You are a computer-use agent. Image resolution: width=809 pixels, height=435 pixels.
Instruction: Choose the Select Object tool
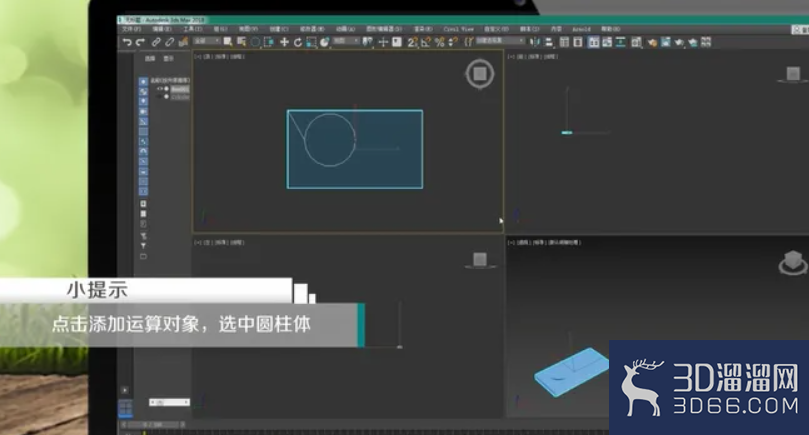(x=228, y=42)
